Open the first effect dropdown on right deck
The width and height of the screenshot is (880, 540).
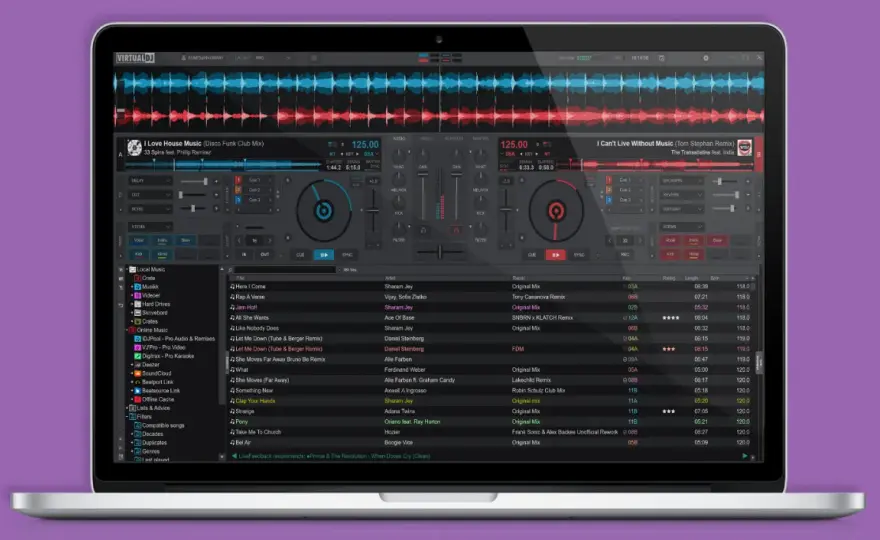point(682,181)
